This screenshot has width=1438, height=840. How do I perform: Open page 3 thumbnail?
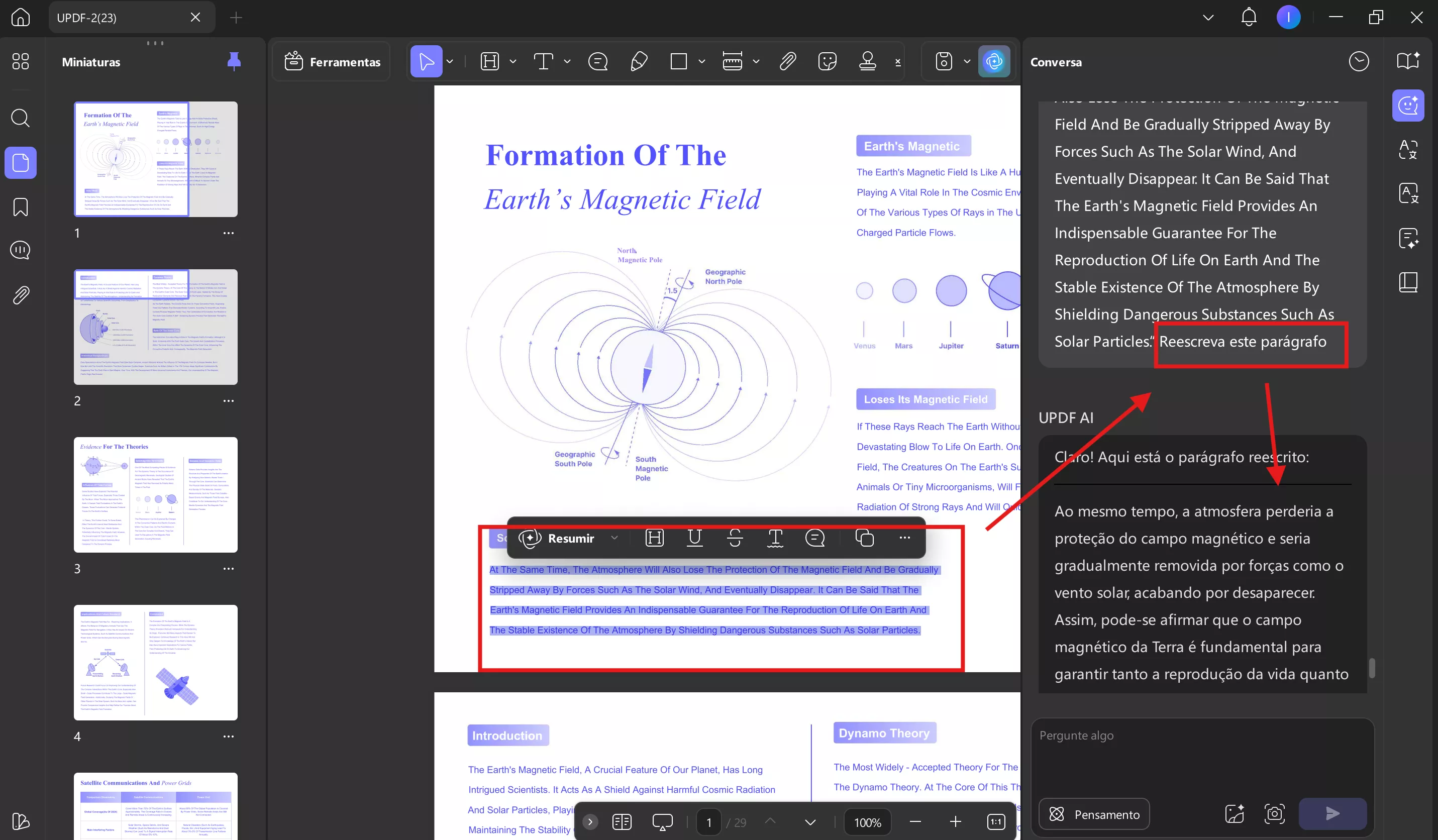(x=155, y=495)
